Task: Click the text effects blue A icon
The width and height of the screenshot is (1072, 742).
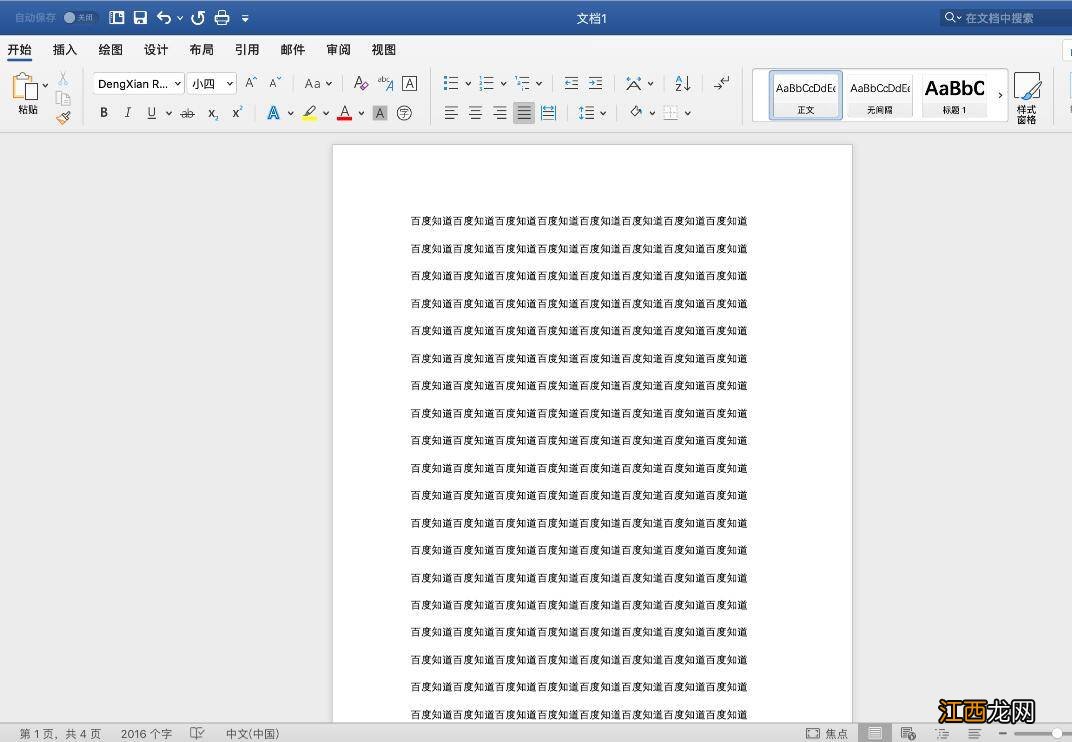Action: 273,113
